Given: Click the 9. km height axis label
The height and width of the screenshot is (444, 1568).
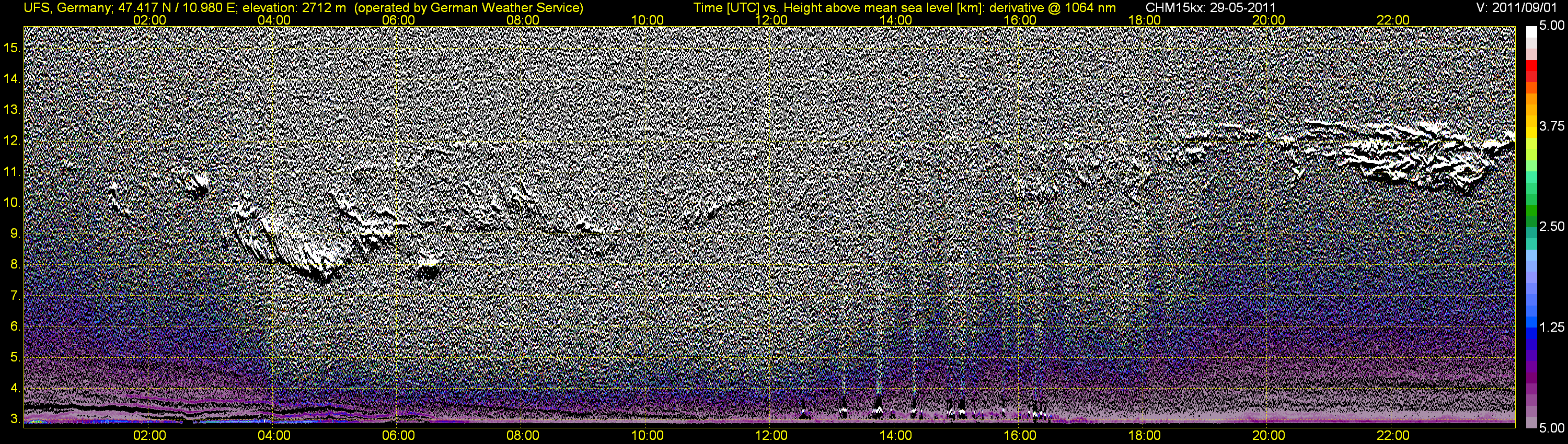Looking at the screenshot, I should pyautogui.click(x=15, y=233).
